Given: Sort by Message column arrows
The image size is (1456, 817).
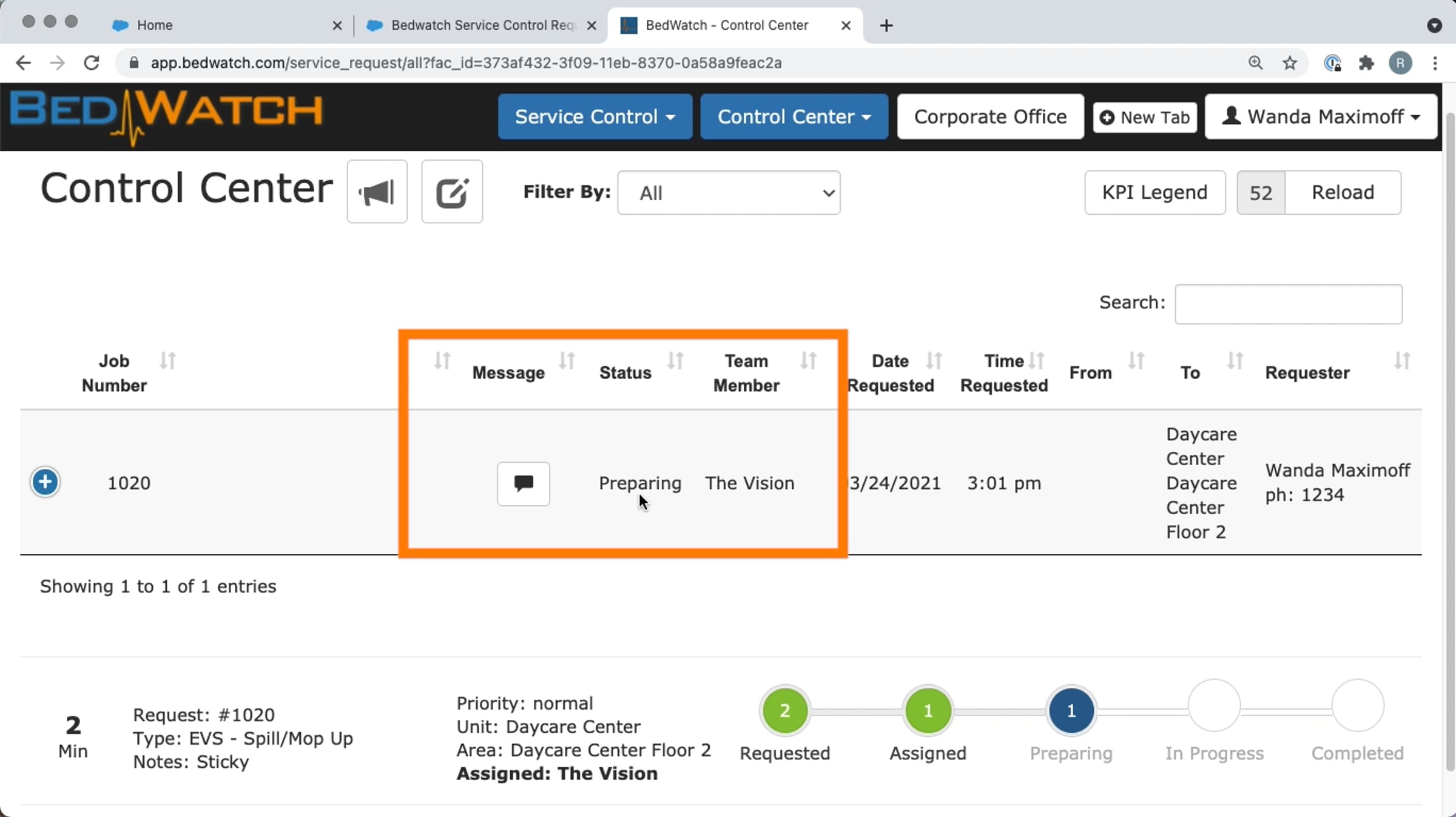Looking at the screenshot, I should 567,360.
